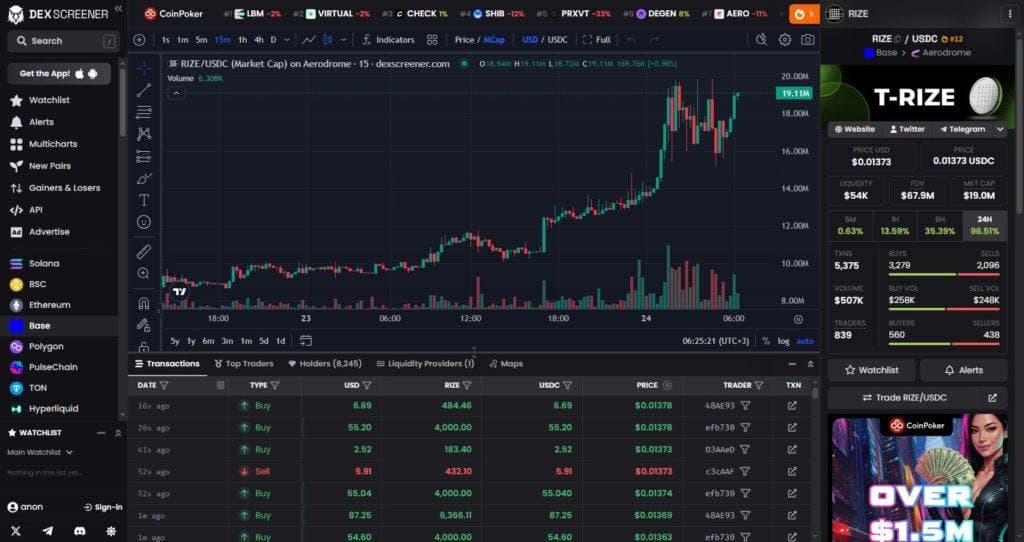Click the Sign-in link
Image resolution: width=1024 pixels, height=542 pixels.
(x=103, y=507)
